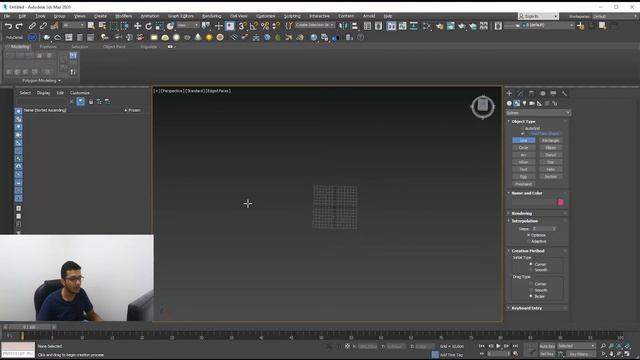Click the Line shape button
The image size is (640, 360).
[524, 140]
